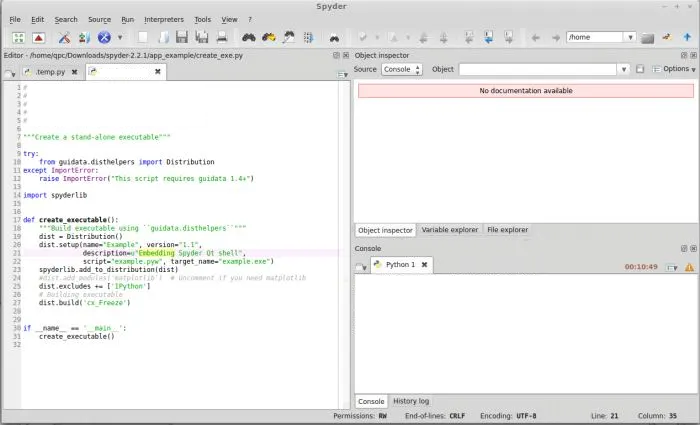Click the Replace text icon
The width and height of the screenshot is (700, 425).
pos(289,38)
